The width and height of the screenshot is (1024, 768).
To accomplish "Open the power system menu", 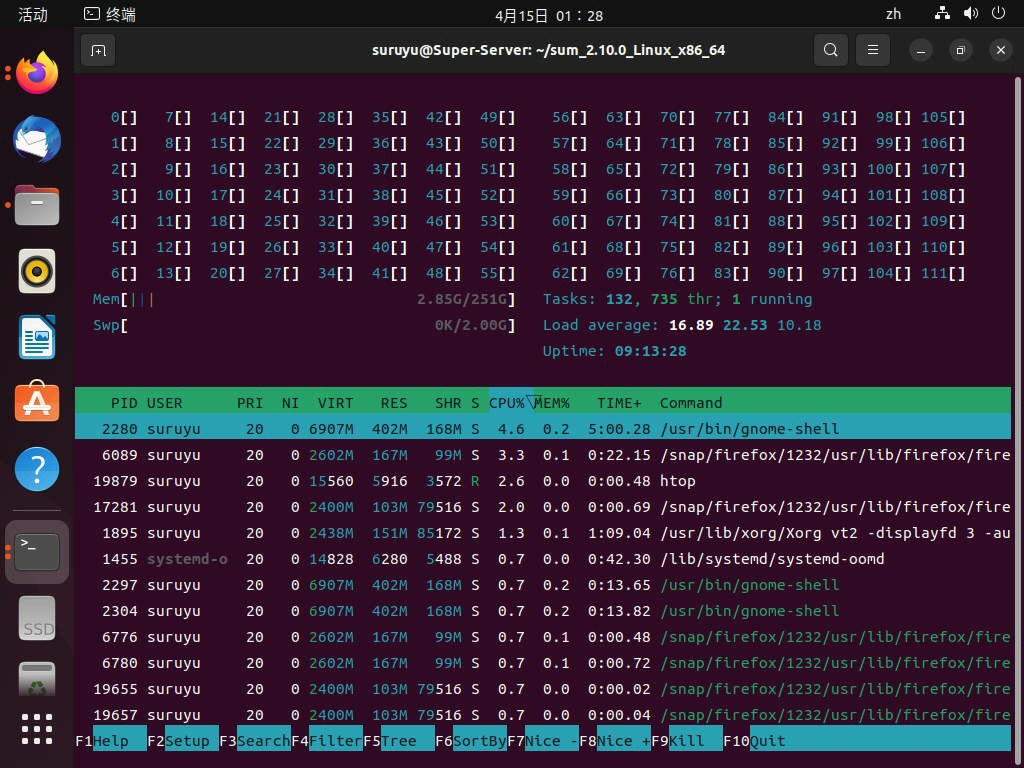I will [998, 13].
